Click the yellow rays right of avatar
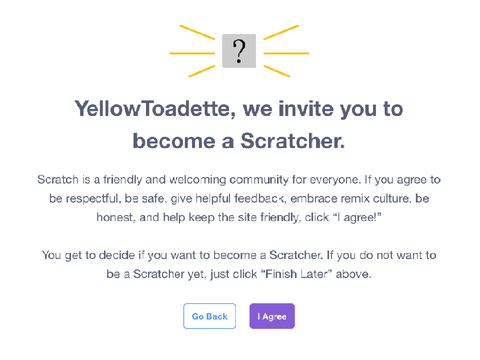This screenshot has width=480, height=360. coord(286,51)
